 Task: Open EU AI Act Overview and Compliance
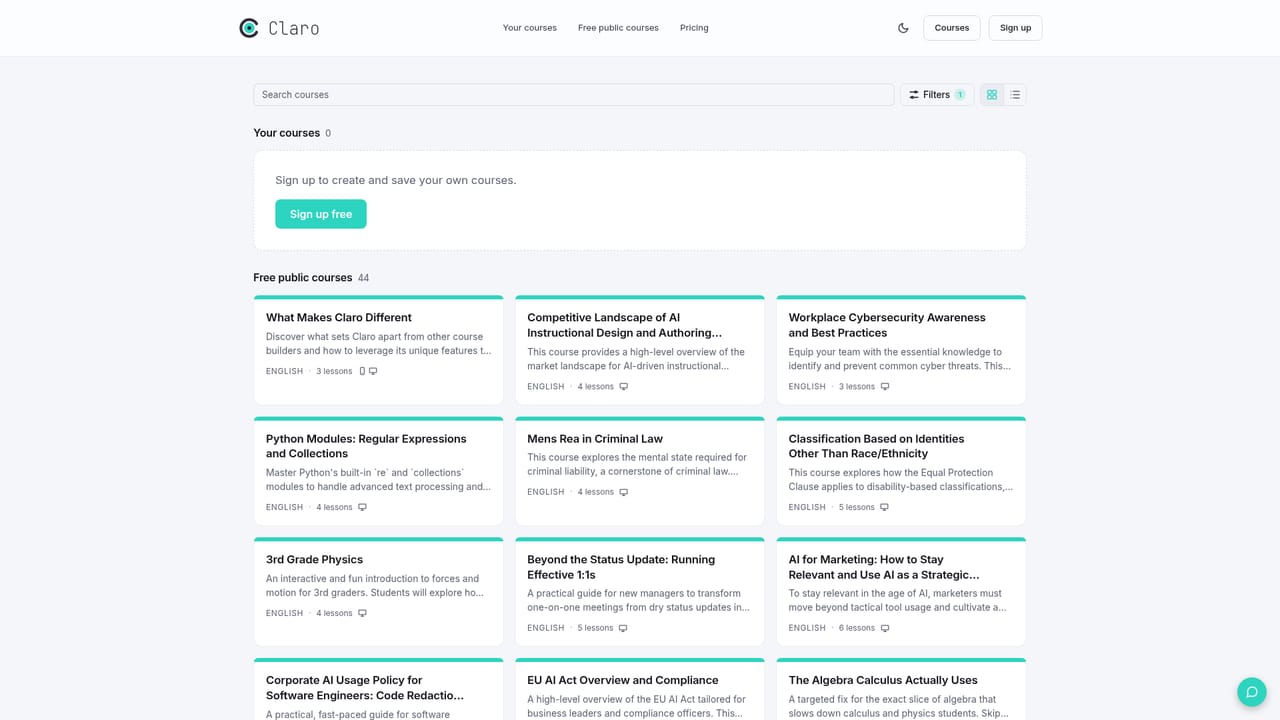click(x=623, y=681)
